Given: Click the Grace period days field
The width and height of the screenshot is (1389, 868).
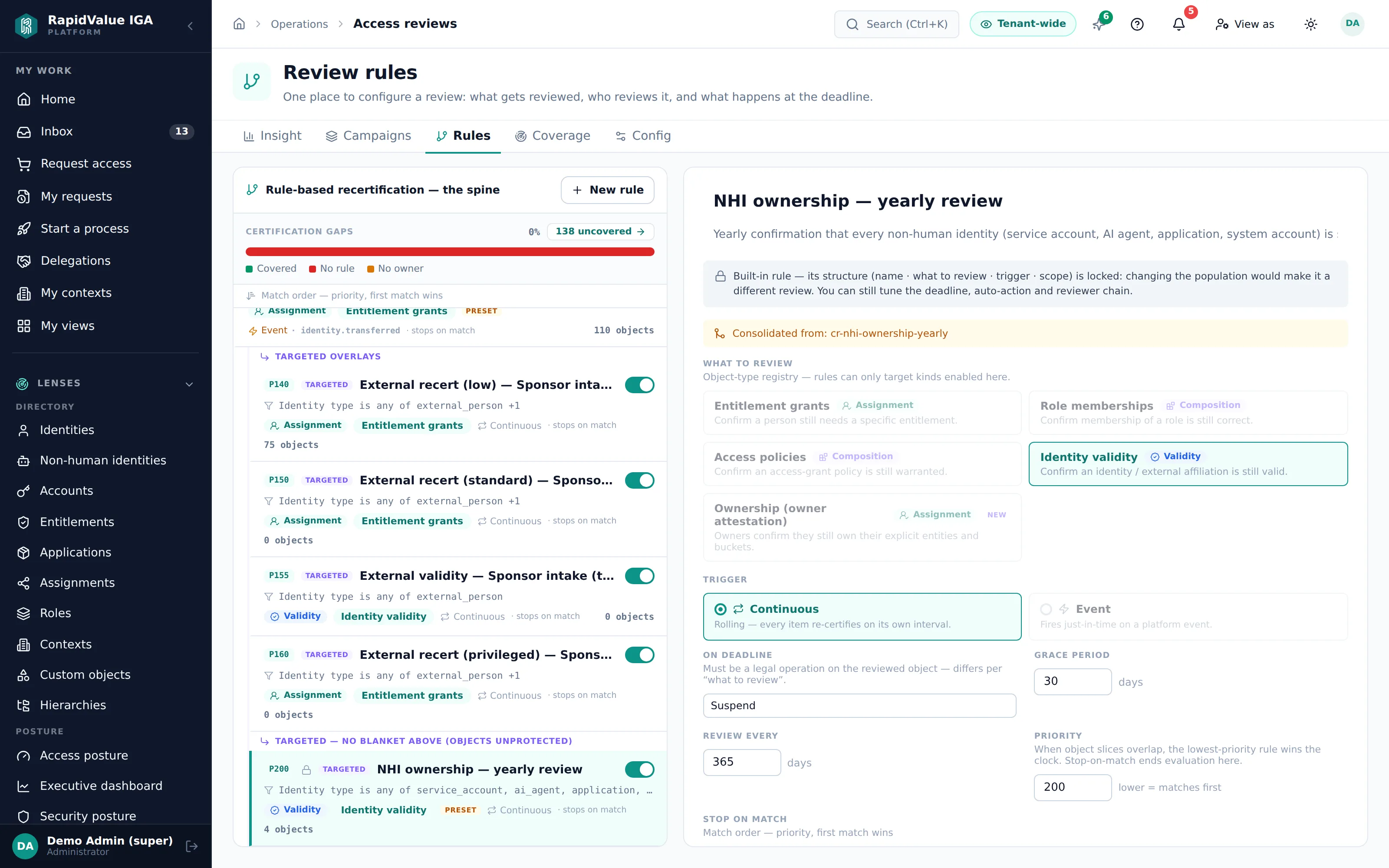Looking at the screenshot, I should tap(1073, 681).
